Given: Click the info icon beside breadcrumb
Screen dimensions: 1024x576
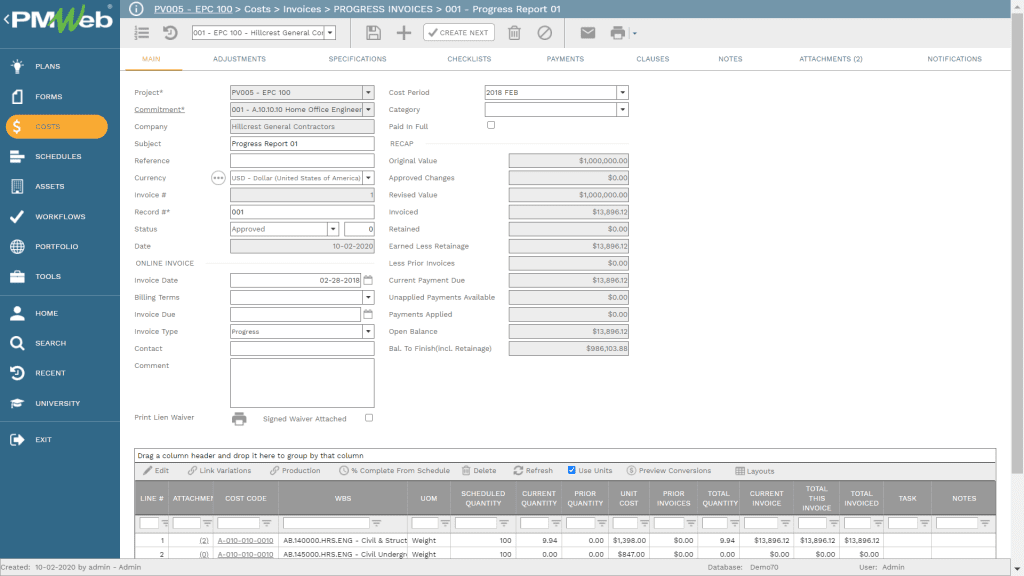Looking at the screenshot, I should 136,9.
